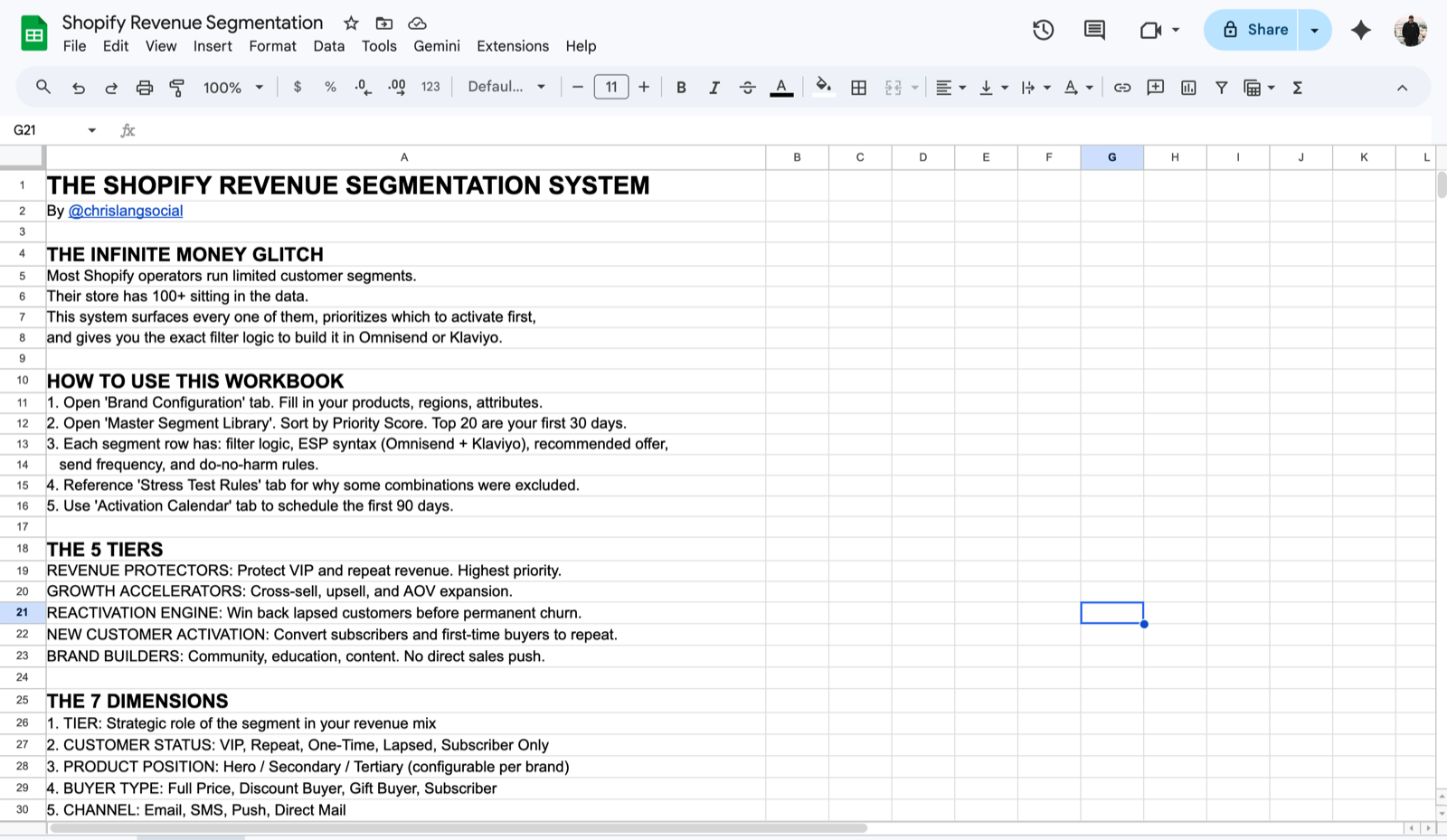Open the zoom level dropdown
Viewport: 1447px width, 840px height.
coord(233,88)
